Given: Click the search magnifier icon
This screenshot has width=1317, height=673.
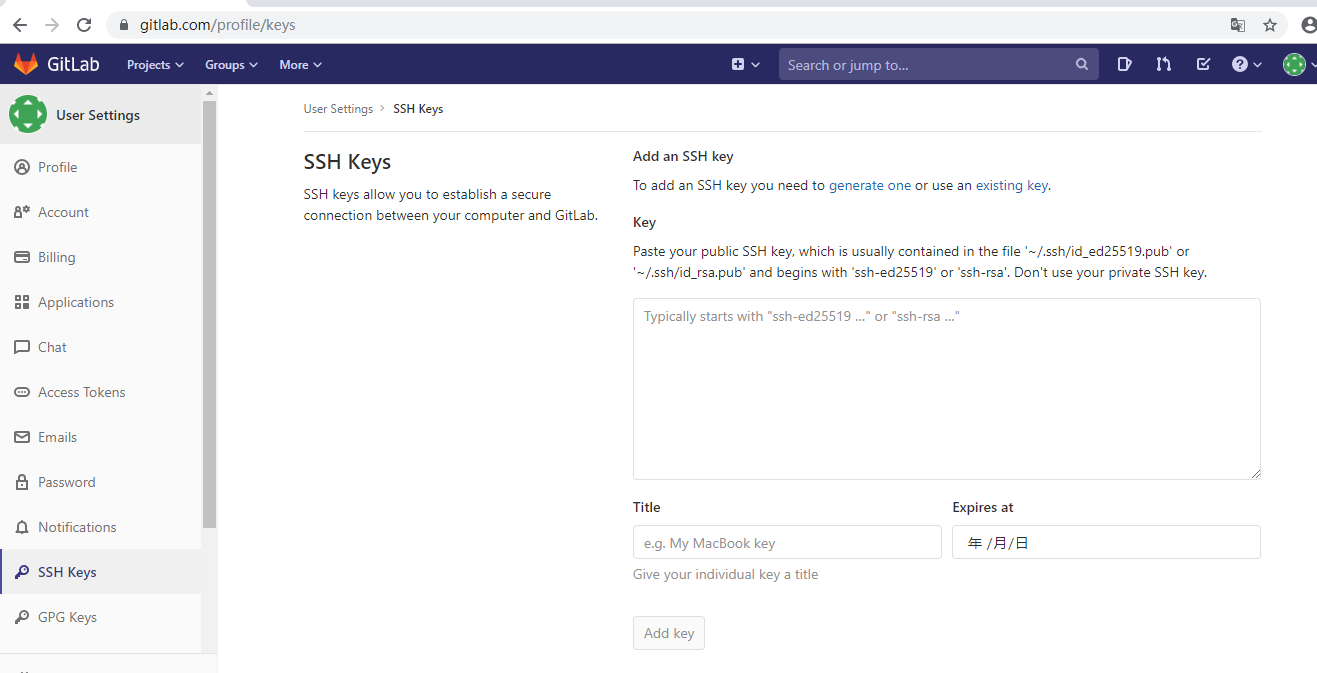Looking at the screenshot, I should pyautogui.click(x=1081, y=64).
